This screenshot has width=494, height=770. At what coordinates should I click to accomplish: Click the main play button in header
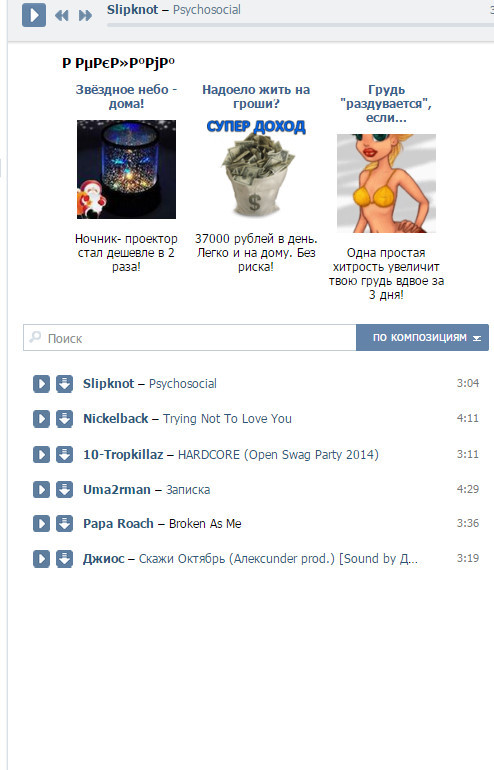(x=34, y=15)
